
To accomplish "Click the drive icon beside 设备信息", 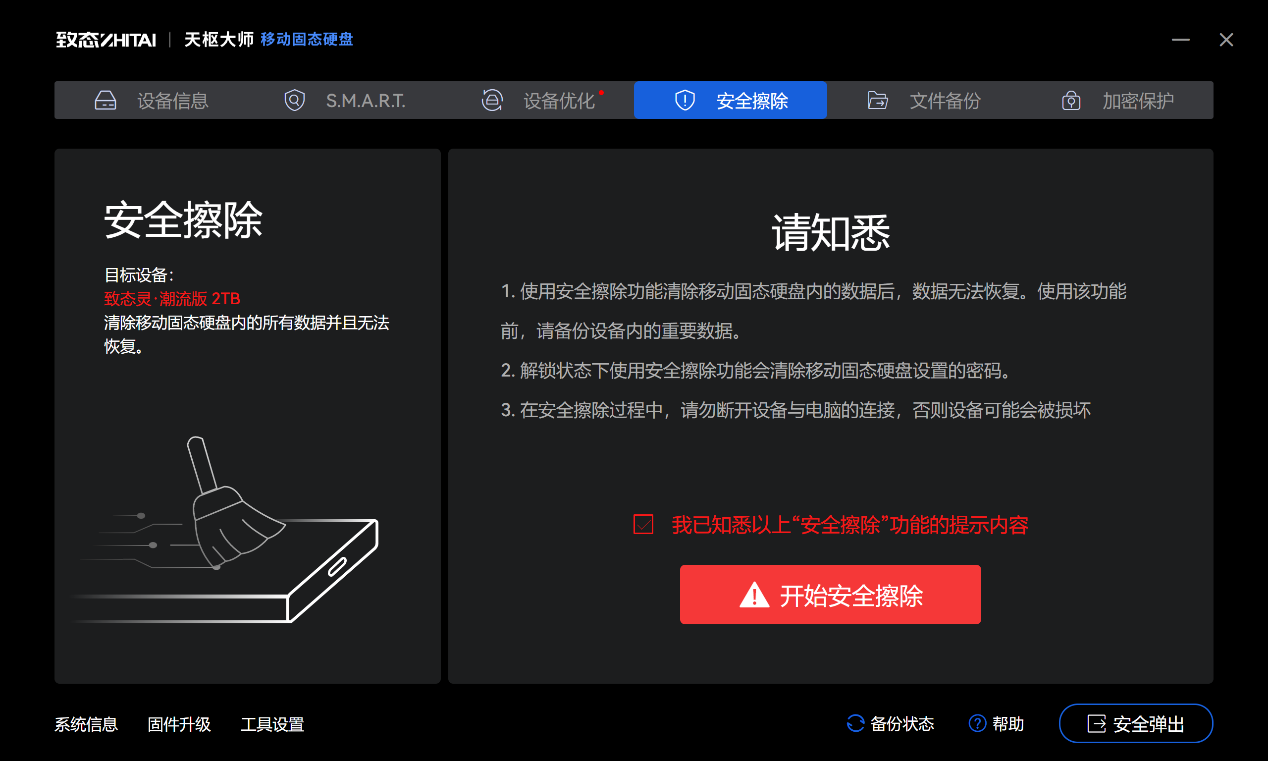I will [106, 100].
